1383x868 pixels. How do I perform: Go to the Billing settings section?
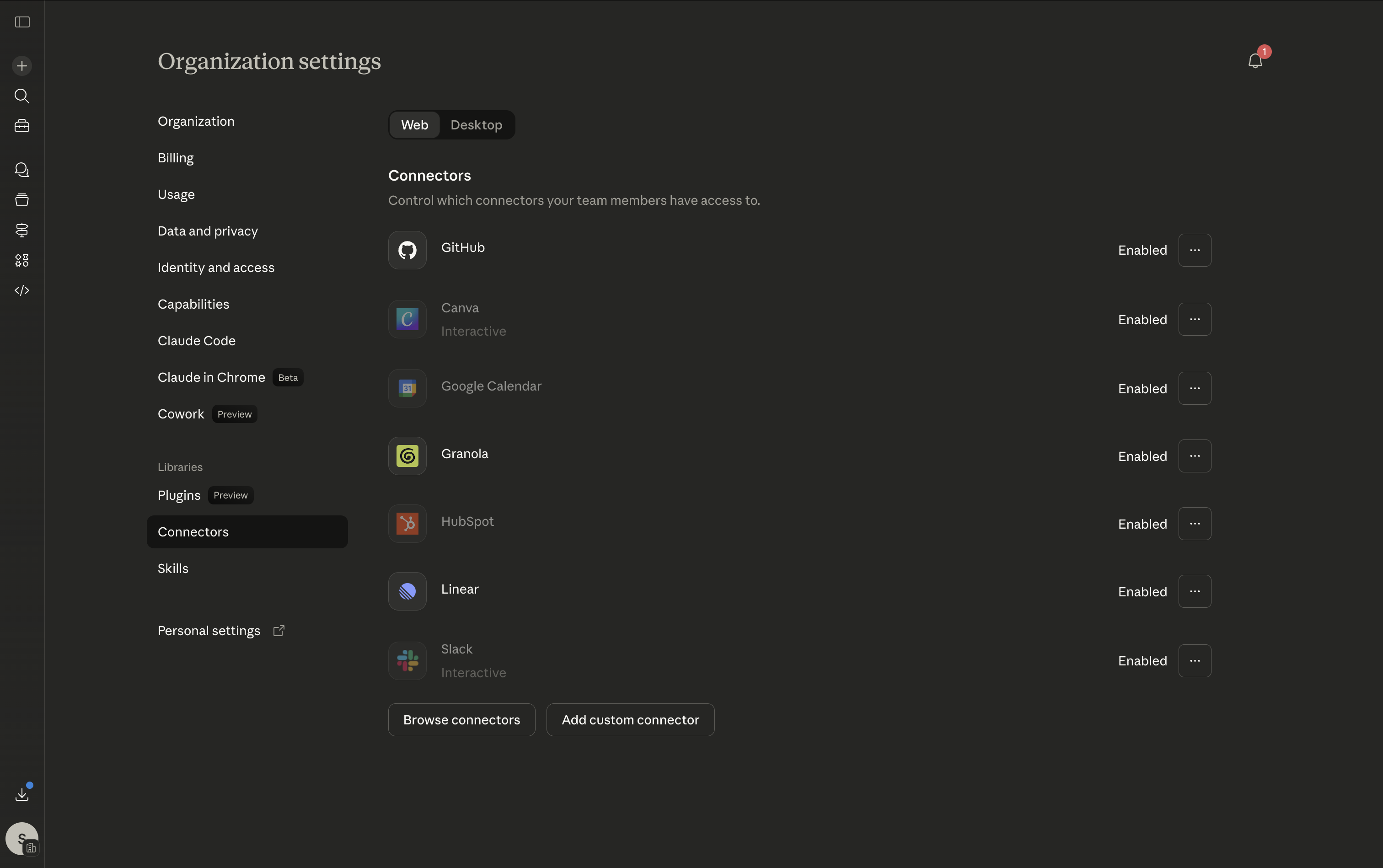pos(176,158)
